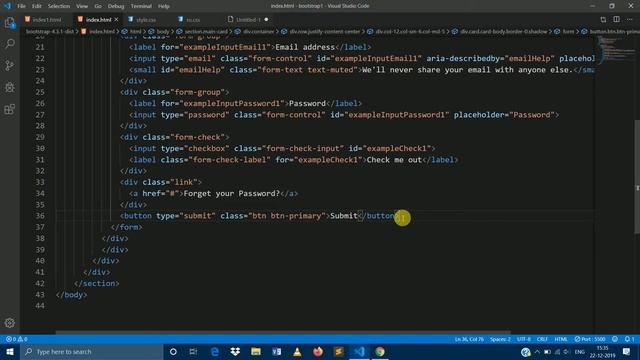Screen dimensions: 640x360
Task: Open the File menu
Action: (x=21, y=6)
